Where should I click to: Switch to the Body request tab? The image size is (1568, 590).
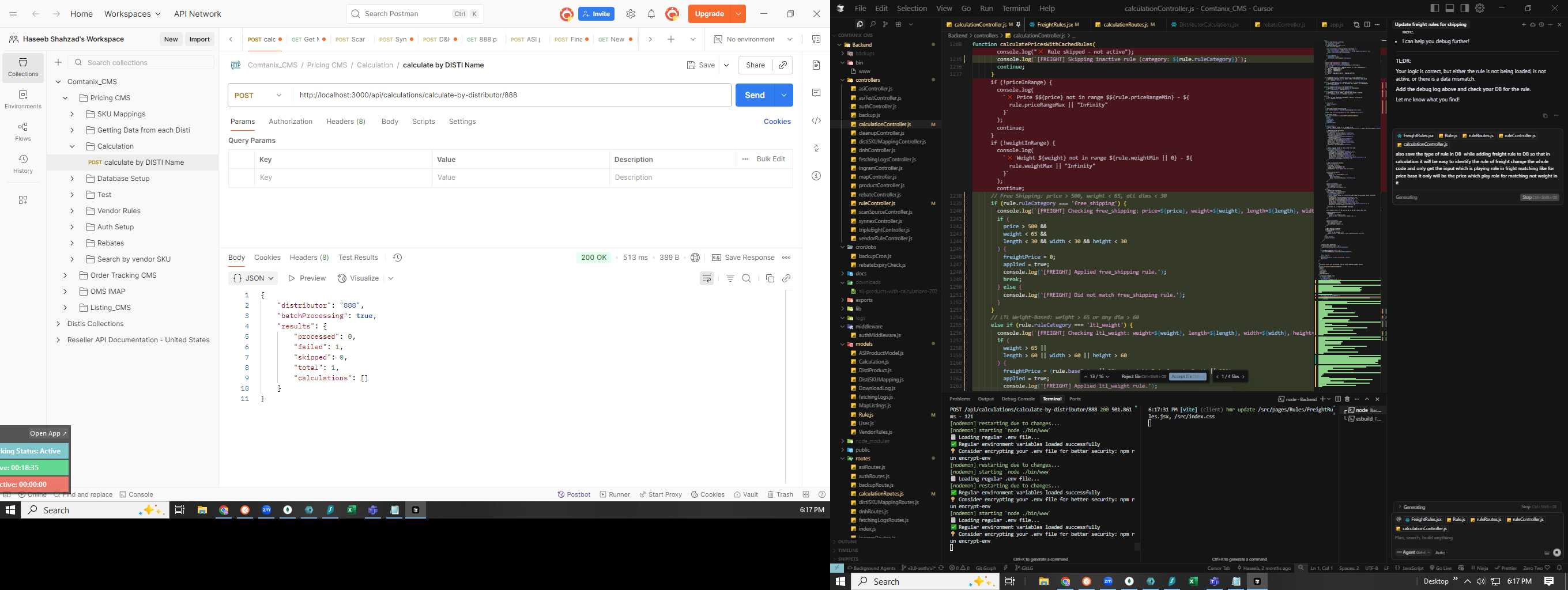[390, 122]
